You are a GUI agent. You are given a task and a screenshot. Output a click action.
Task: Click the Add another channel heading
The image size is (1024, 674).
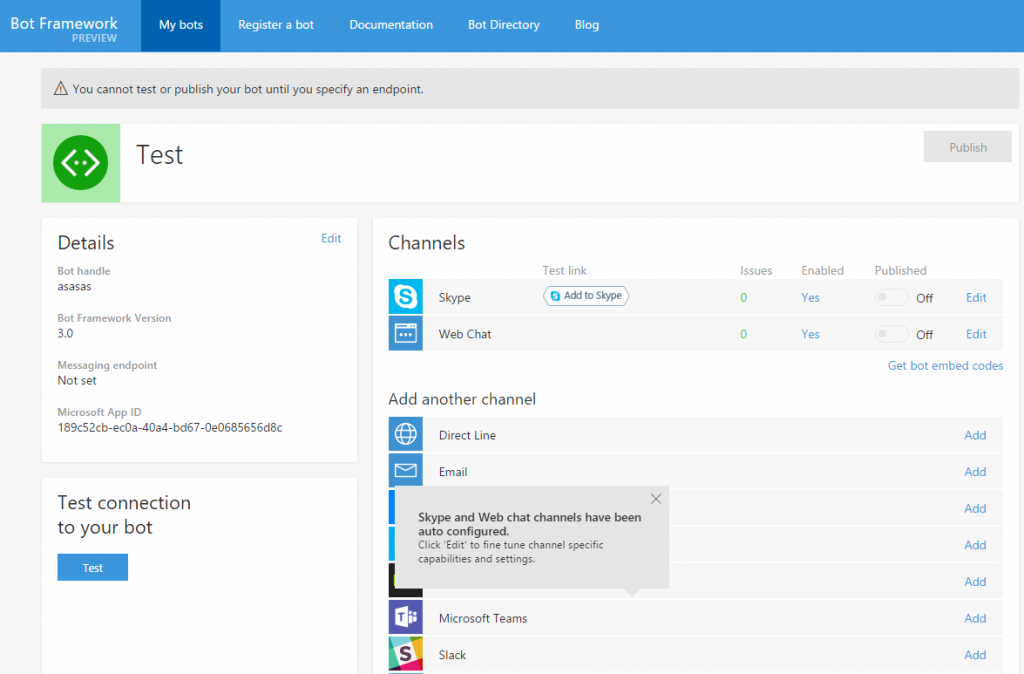[462, 399]
